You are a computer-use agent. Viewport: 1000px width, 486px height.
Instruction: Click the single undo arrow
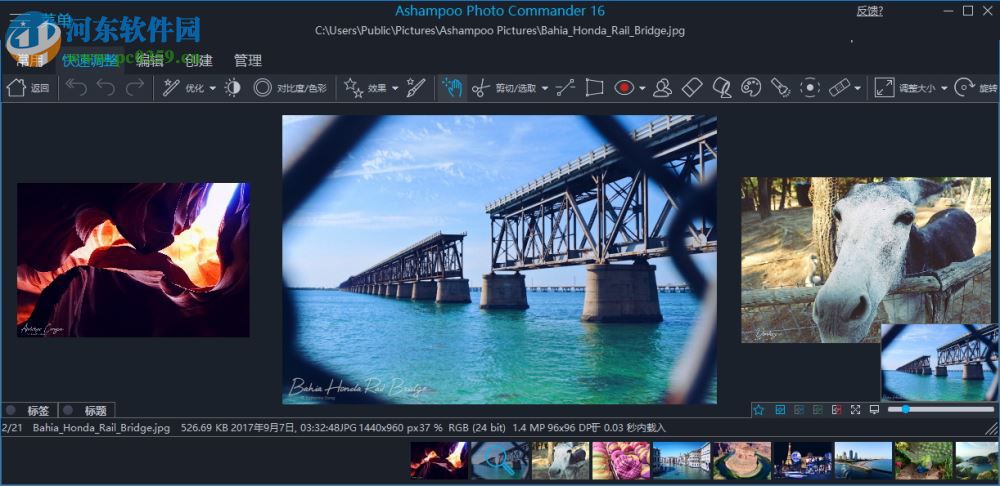(106, 88)
